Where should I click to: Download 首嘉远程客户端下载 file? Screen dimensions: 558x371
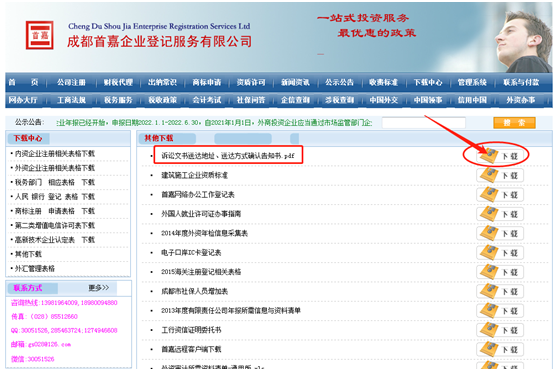point(500,349)
